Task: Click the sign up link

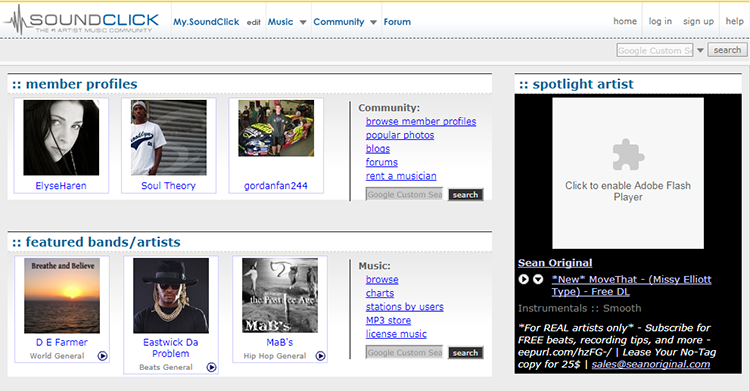Action: tap(698, 21)
